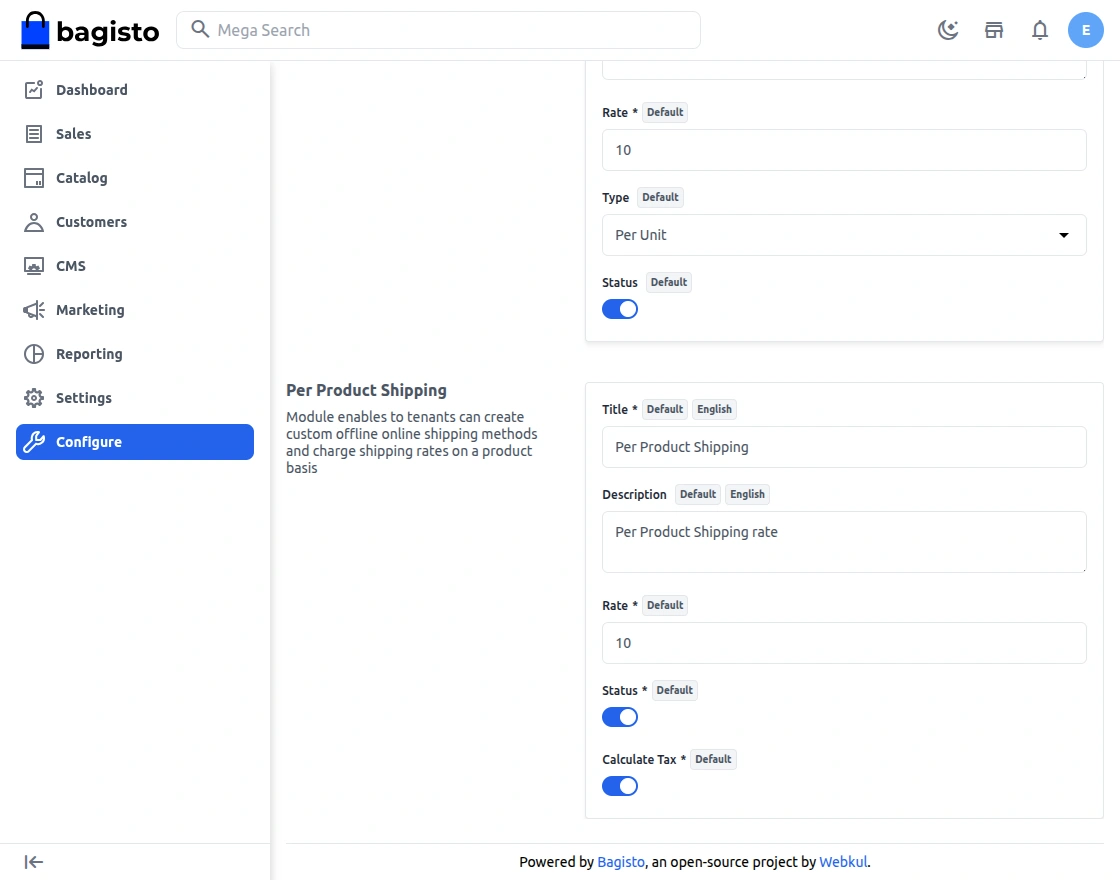Disable the Per Product Shipping status toggle
The width and height of the screenshot is (1120, 880).
tap(619, 717)
